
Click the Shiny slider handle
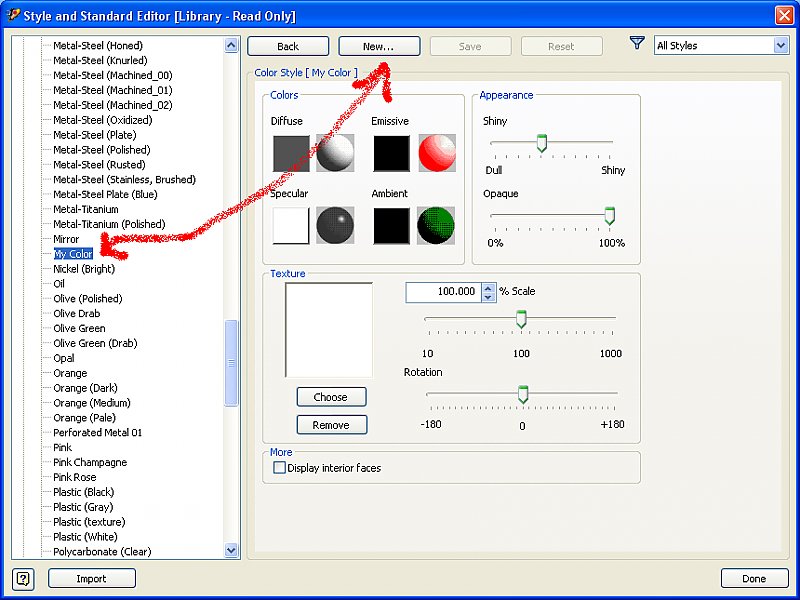[541, 143]
